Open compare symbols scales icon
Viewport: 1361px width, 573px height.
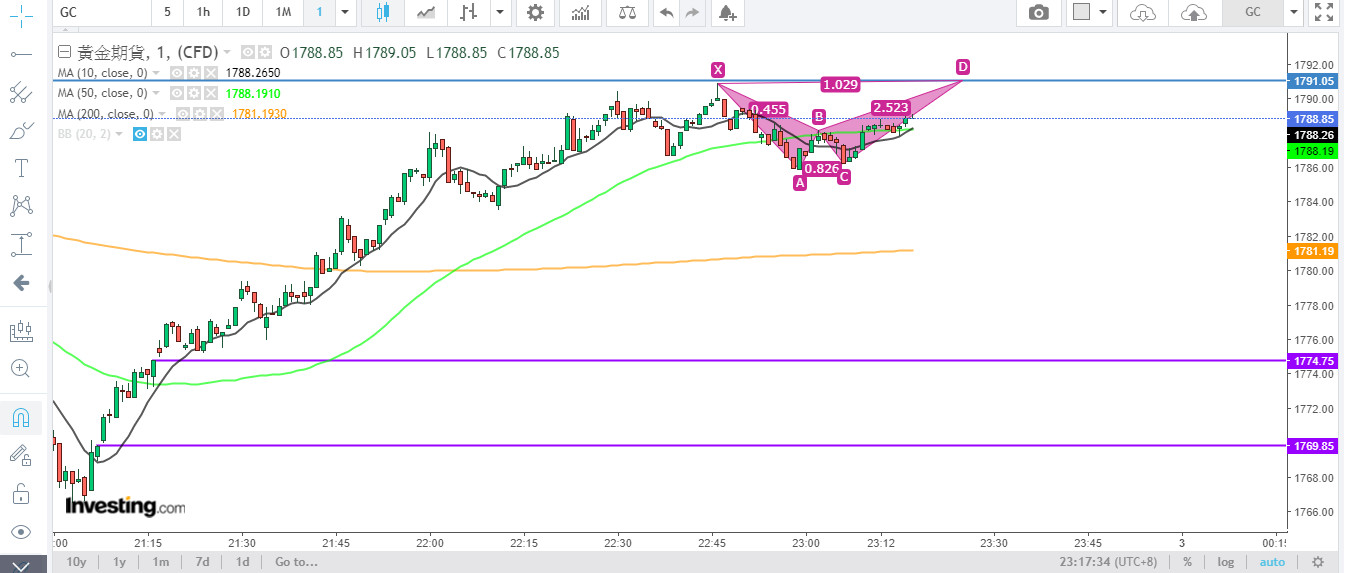coord(627,13)
